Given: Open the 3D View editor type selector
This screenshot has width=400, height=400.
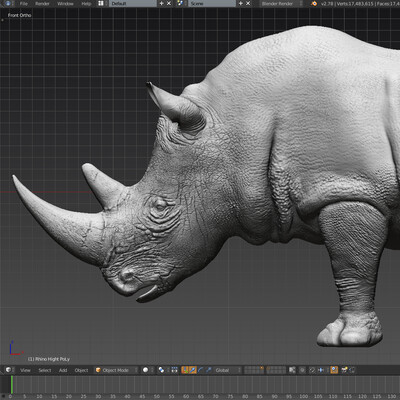Looking at the screenshot, I should click(9, 370).
